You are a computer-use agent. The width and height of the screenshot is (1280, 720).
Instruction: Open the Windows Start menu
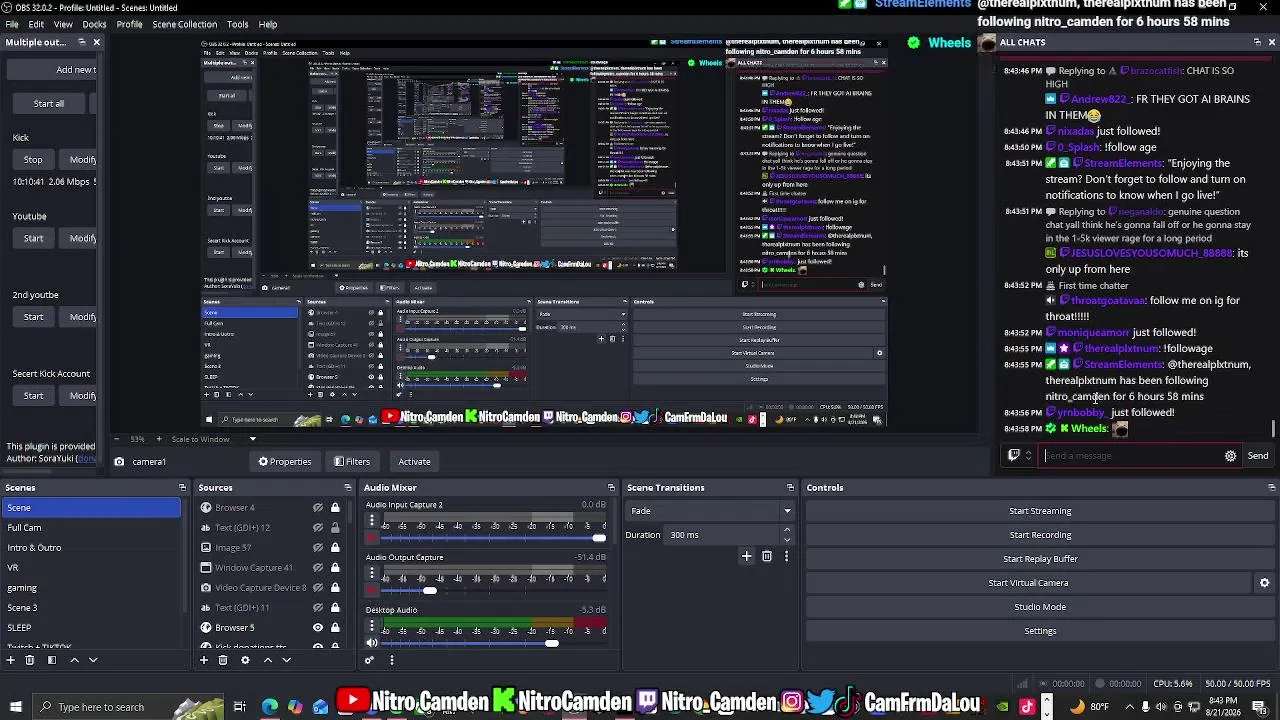click(x=15, y=707)
